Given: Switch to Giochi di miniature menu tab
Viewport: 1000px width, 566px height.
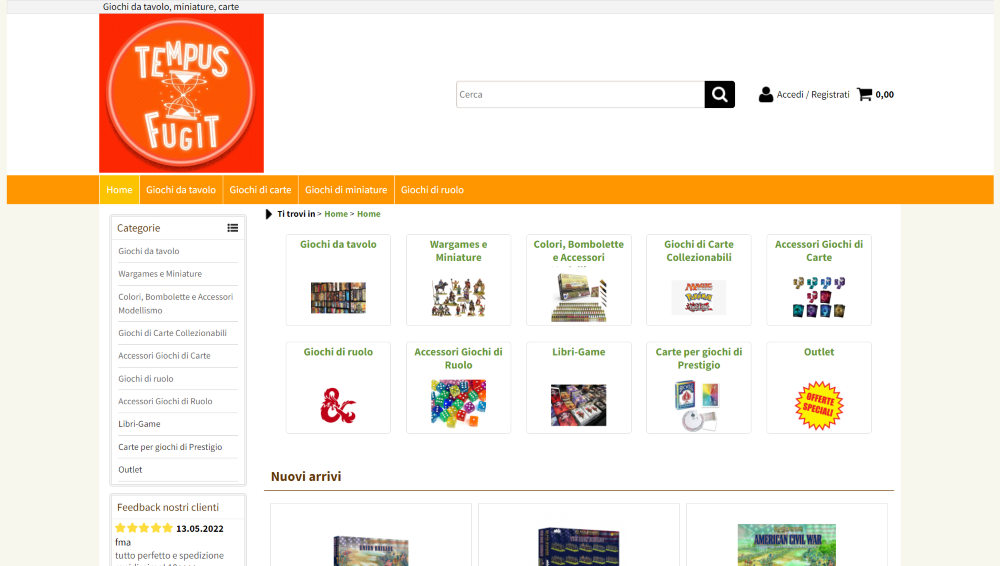Looking at the screenshot, I should [346, 190].
